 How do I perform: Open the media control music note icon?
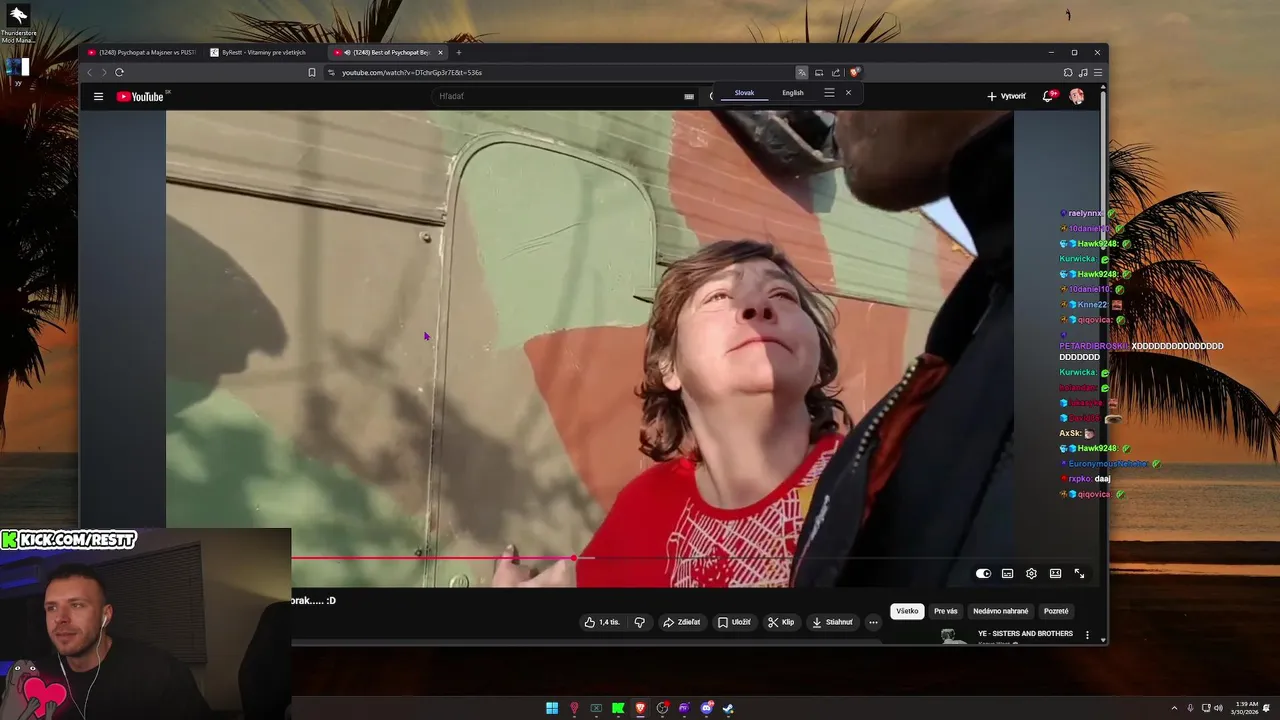(x=1083, y=72)
